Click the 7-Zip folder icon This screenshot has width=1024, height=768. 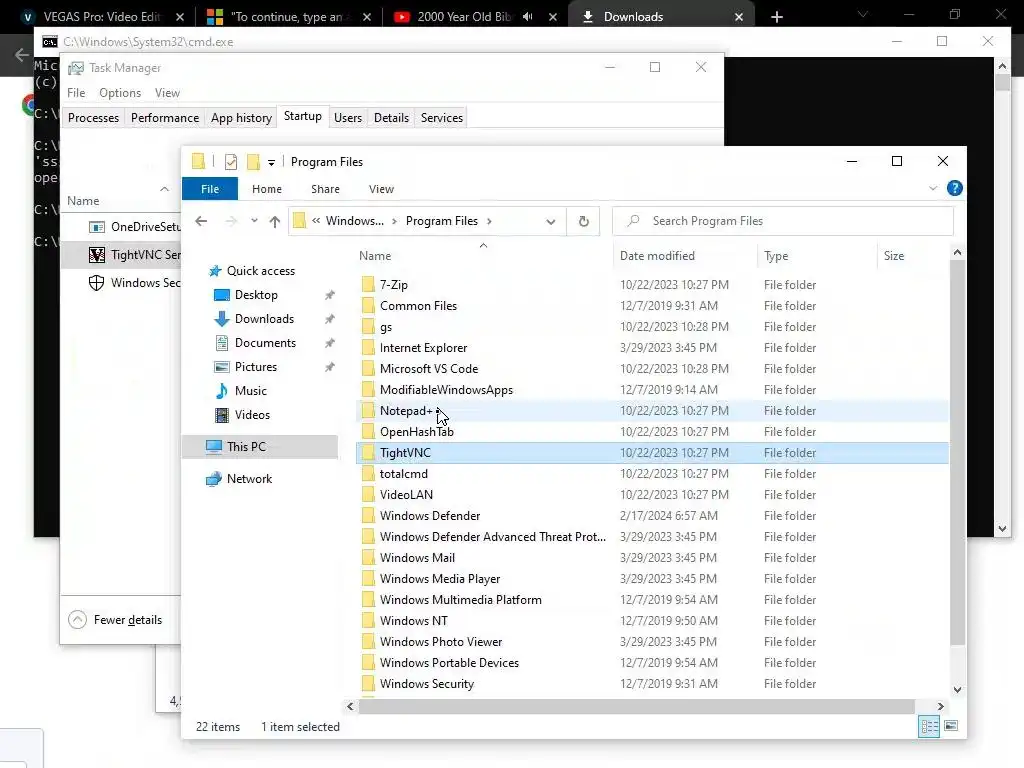point(368,285)
